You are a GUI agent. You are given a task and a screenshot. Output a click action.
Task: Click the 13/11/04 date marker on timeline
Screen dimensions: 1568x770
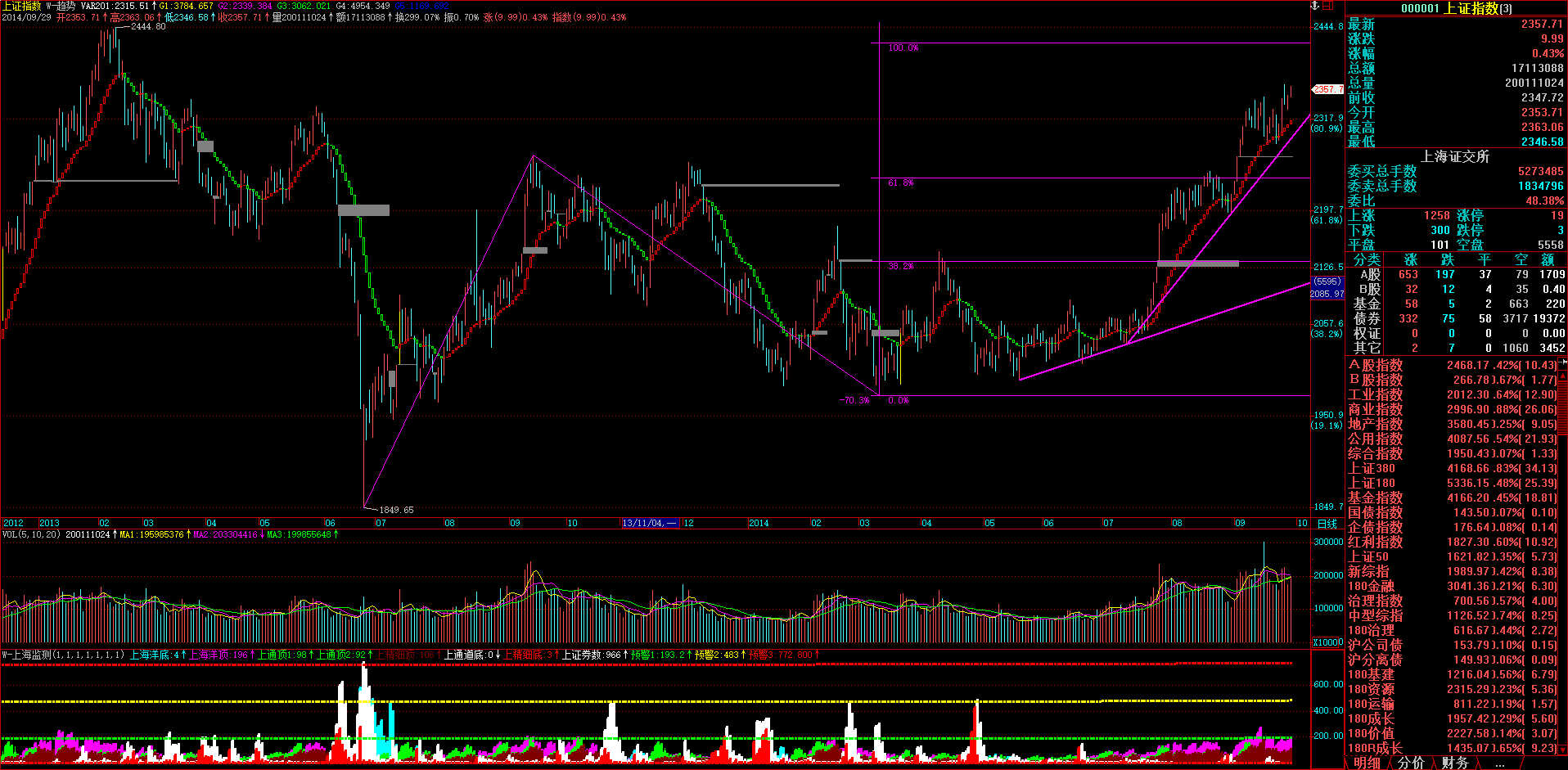coord(650,523)
